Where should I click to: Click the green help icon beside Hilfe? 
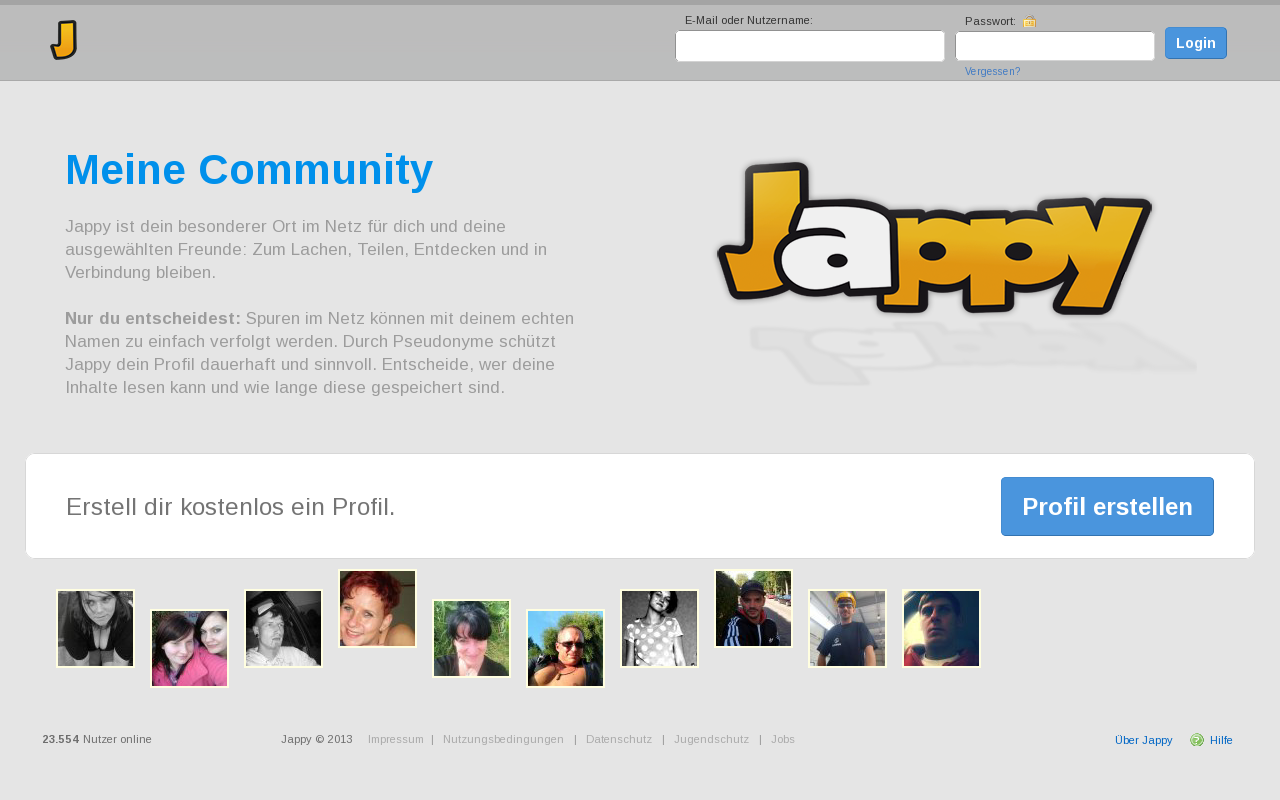pyautogui.click(x=1197, y=740)
